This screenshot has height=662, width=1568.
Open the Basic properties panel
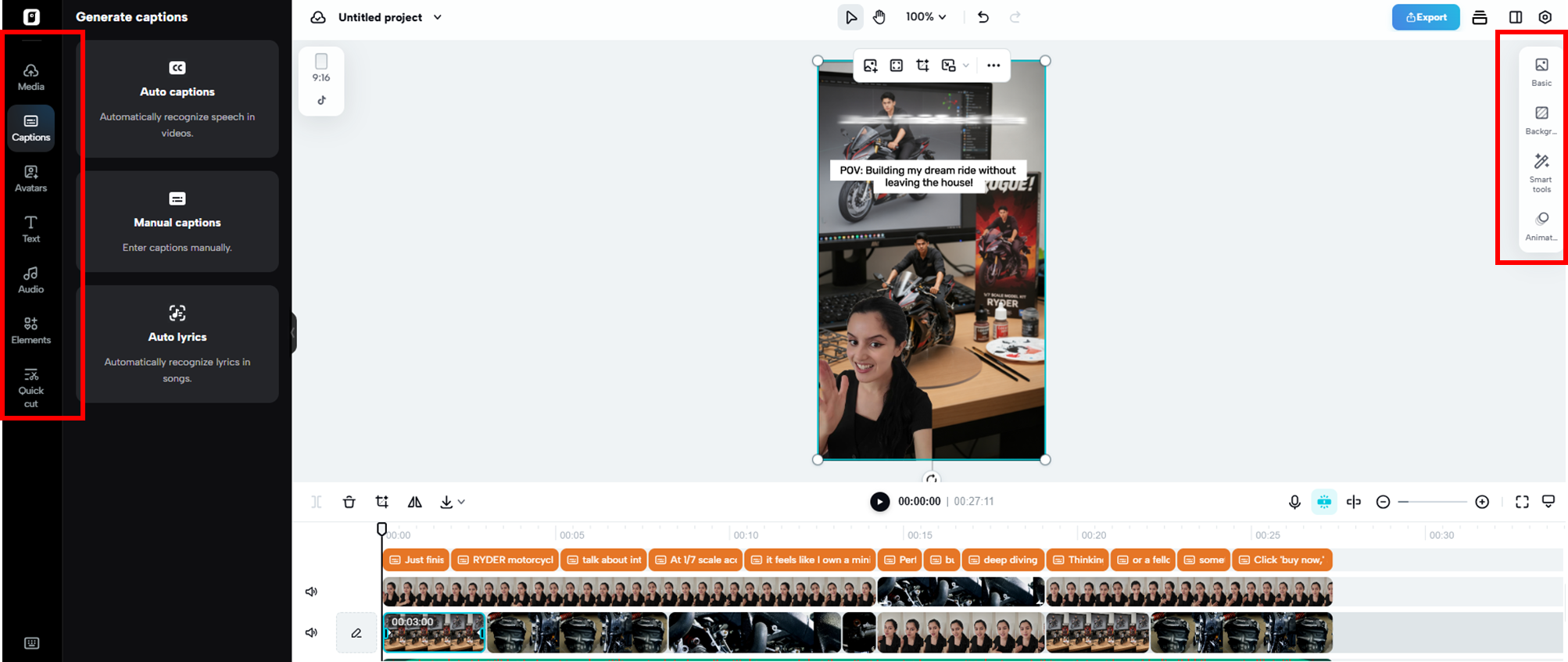(x=1541, y=71)
